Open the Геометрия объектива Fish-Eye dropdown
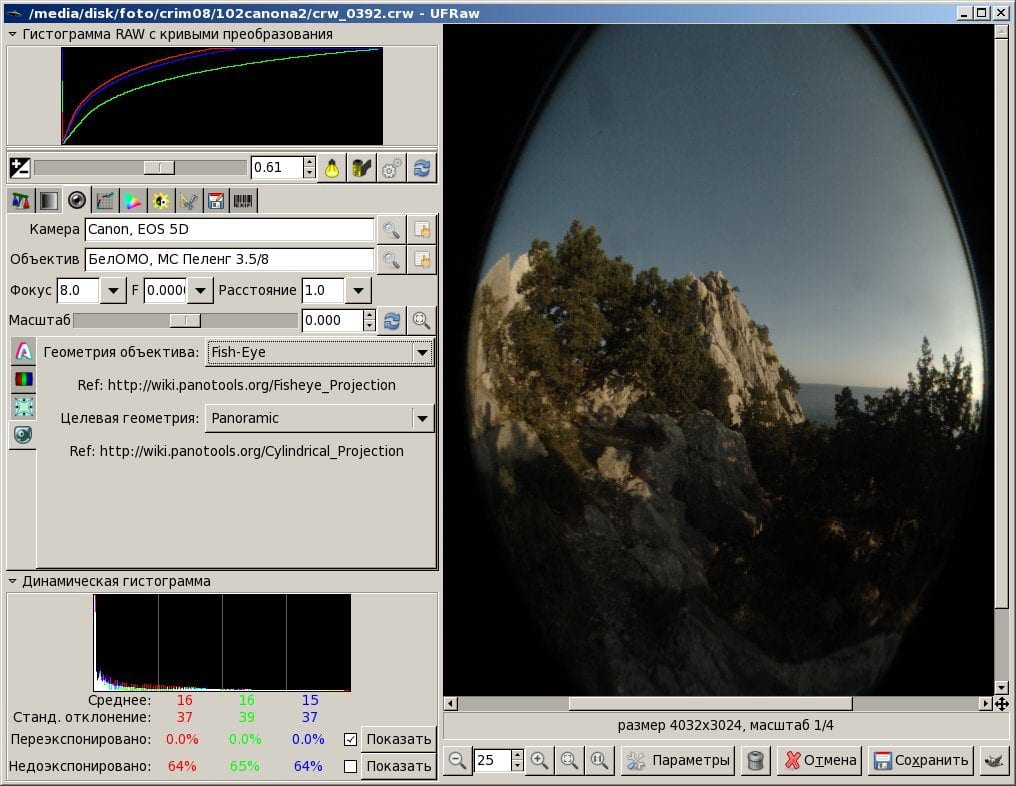Image resolution: width=1016 pixels, height=786 pixels. click(x=319, y=353)
